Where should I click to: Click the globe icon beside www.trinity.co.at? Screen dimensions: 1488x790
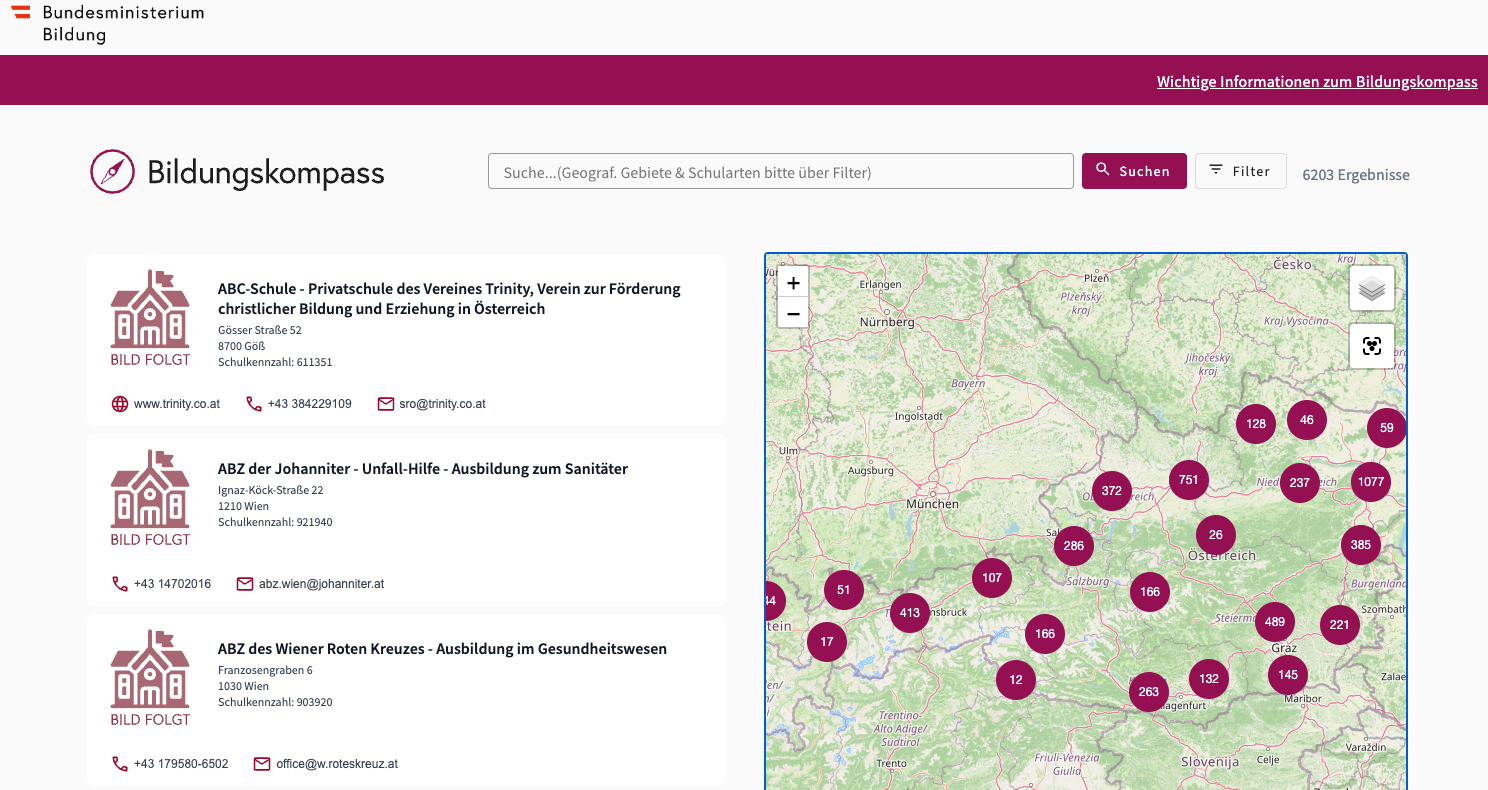(x=120, y=404)
